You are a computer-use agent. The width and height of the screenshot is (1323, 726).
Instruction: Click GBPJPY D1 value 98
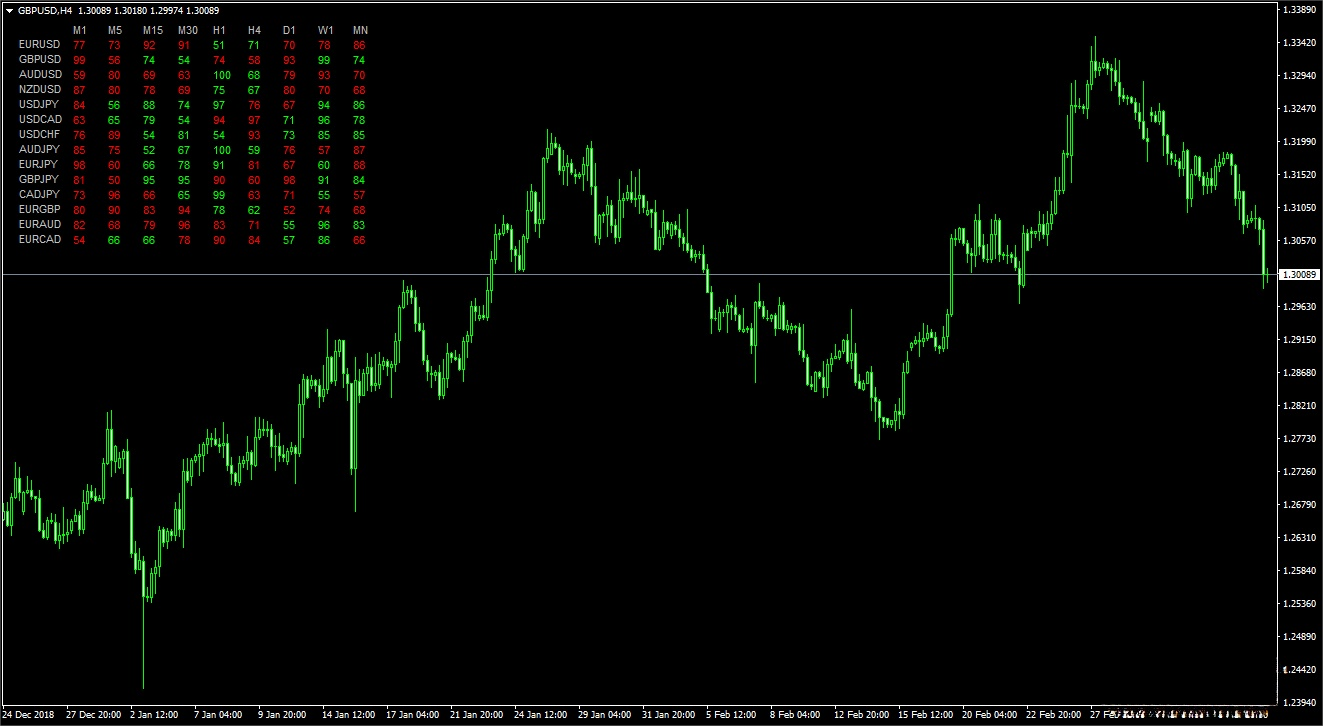(x=289, y=179)
